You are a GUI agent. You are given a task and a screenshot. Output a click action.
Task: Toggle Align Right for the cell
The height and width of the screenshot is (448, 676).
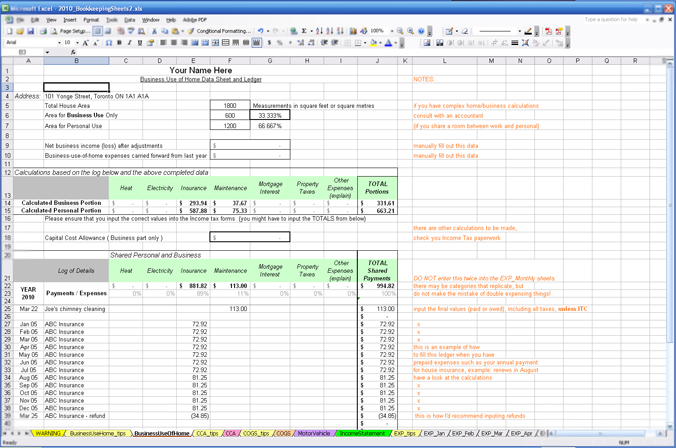pyautogui.click(x=184, y=43)
